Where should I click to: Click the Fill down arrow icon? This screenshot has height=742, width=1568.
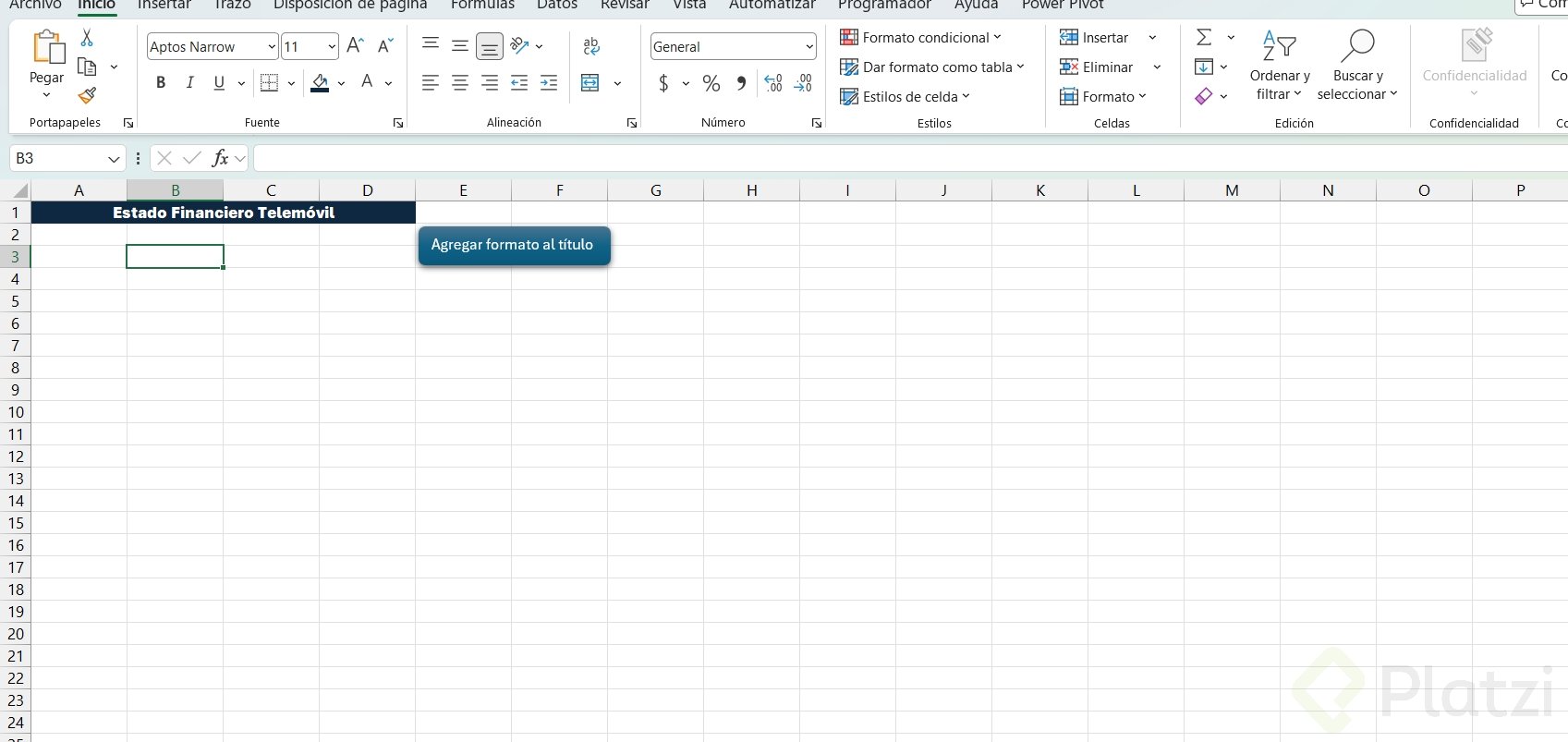pyautogui.click(x=1203, y=67)
